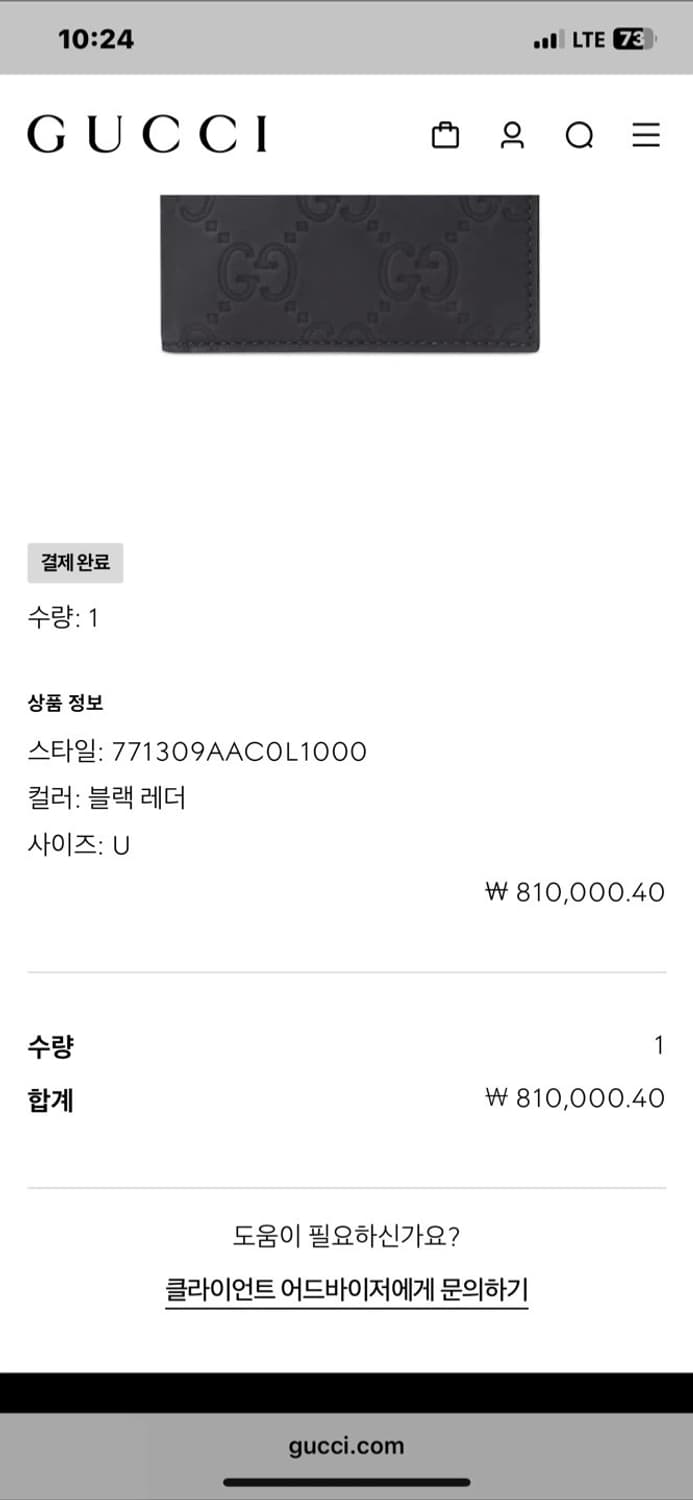
Task: Click the 클라이언트 어드바이저에게 문의하기 link
Action: (346, 1290)
